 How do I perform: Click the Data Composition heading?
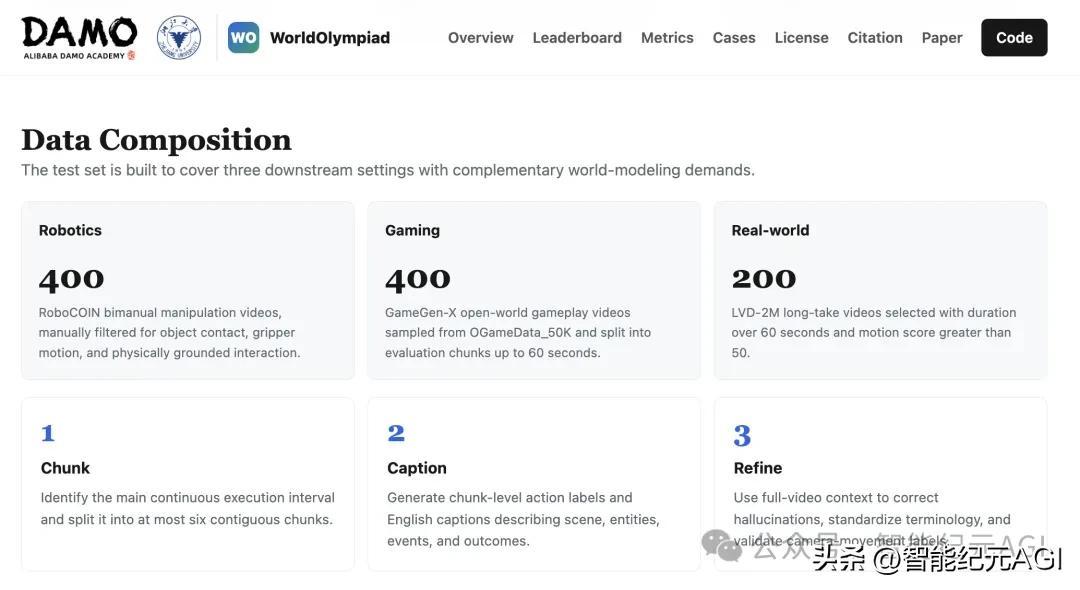[x=156, y=140]
